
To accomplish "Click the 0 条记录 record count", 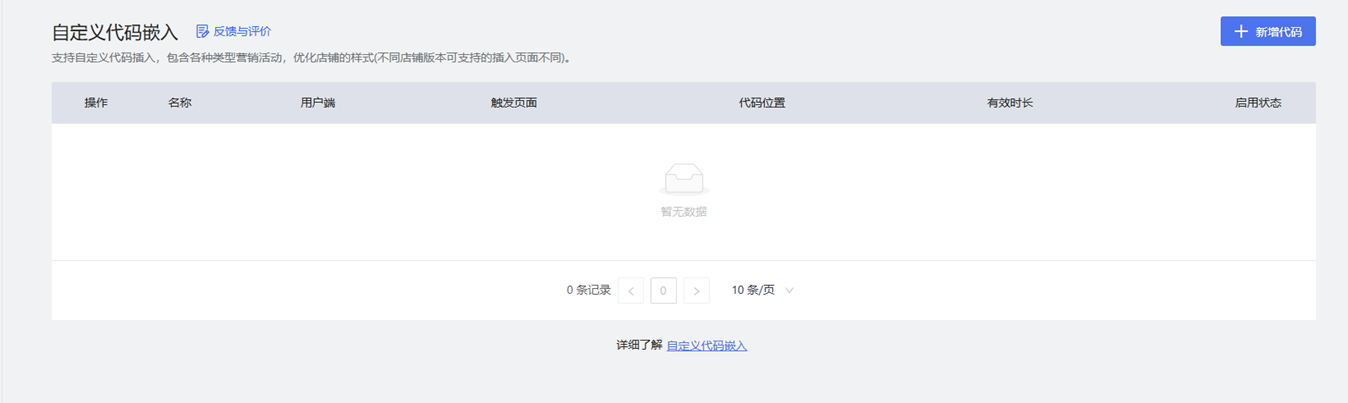I will pyautogui.click(x=588, y=290).
